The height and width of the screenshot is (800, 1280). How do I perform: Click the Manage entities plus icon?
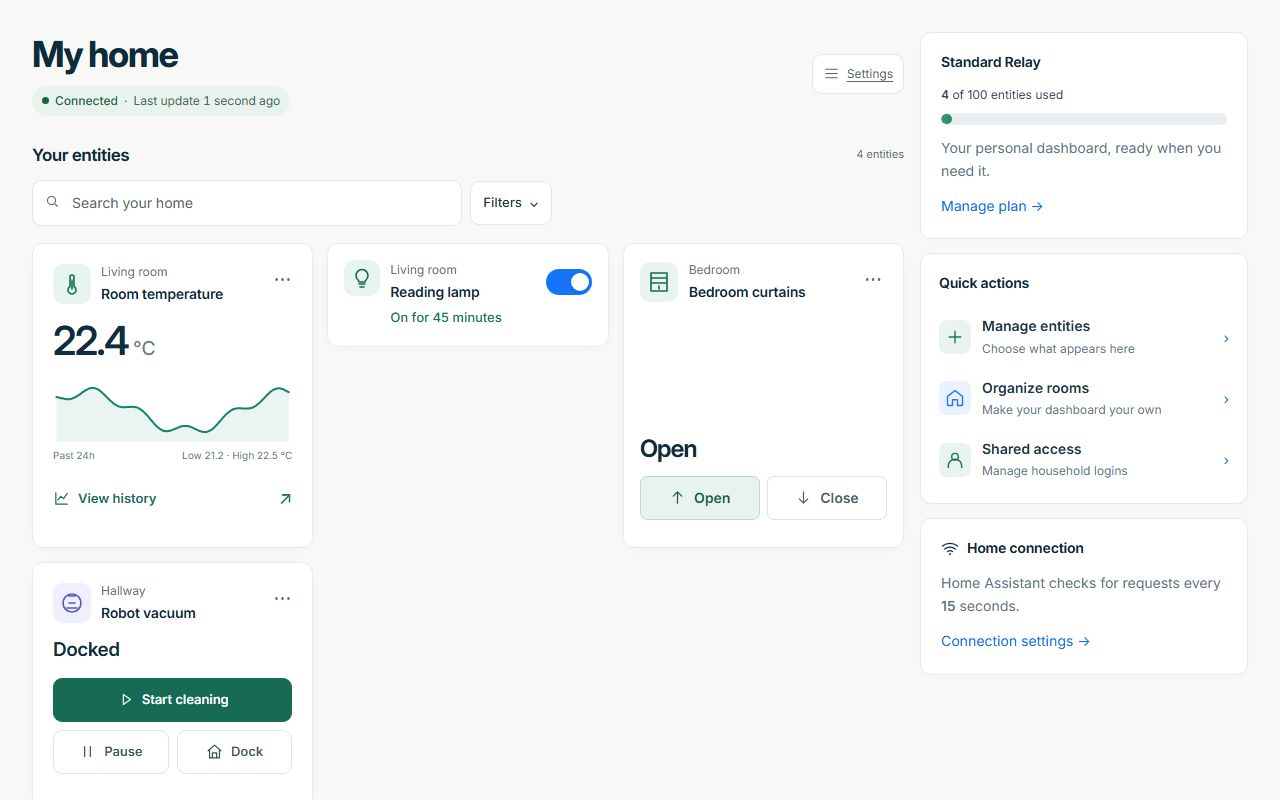(x=955, y=337)
